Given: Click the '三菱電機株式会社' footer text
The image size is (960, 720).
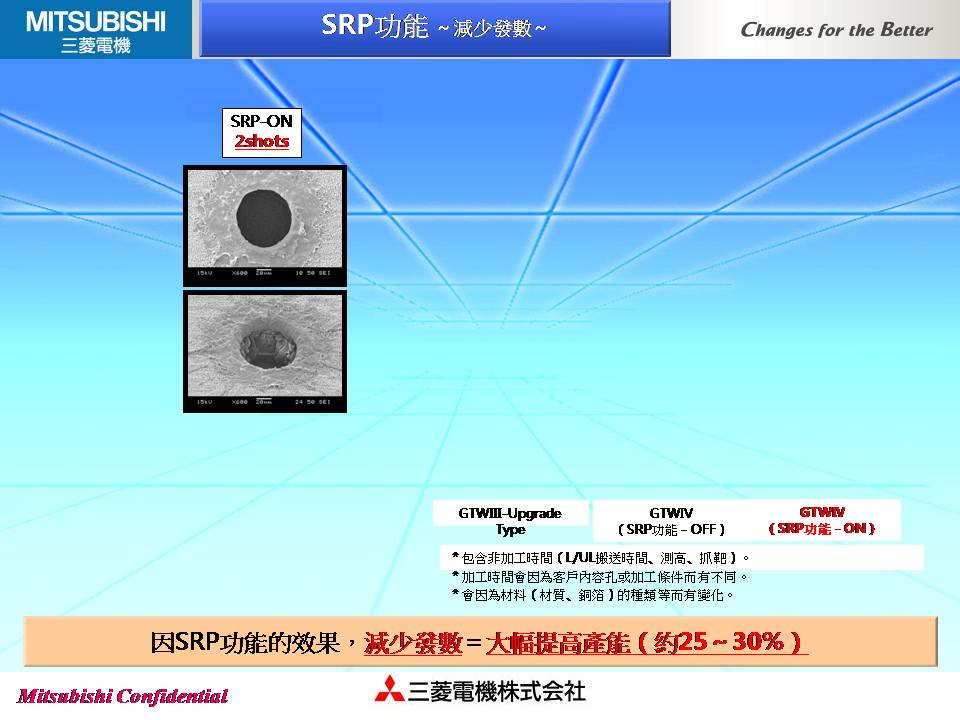Looking at the screenshot, I should 497,691.
